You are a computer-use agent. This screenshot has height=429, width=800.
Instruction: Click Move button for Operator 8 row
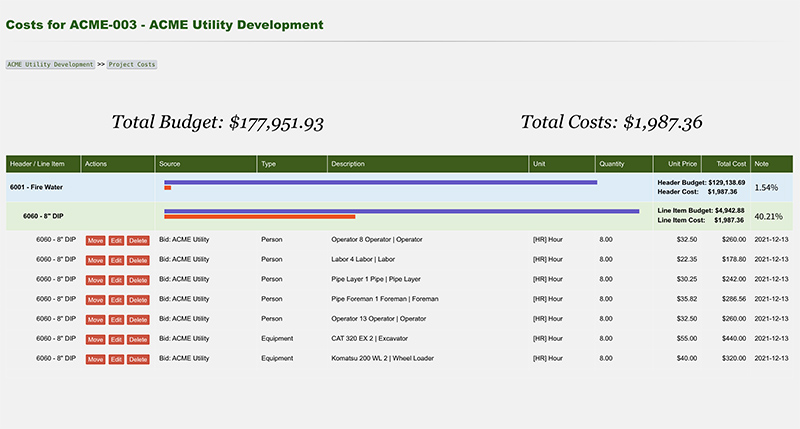(95, 241)
